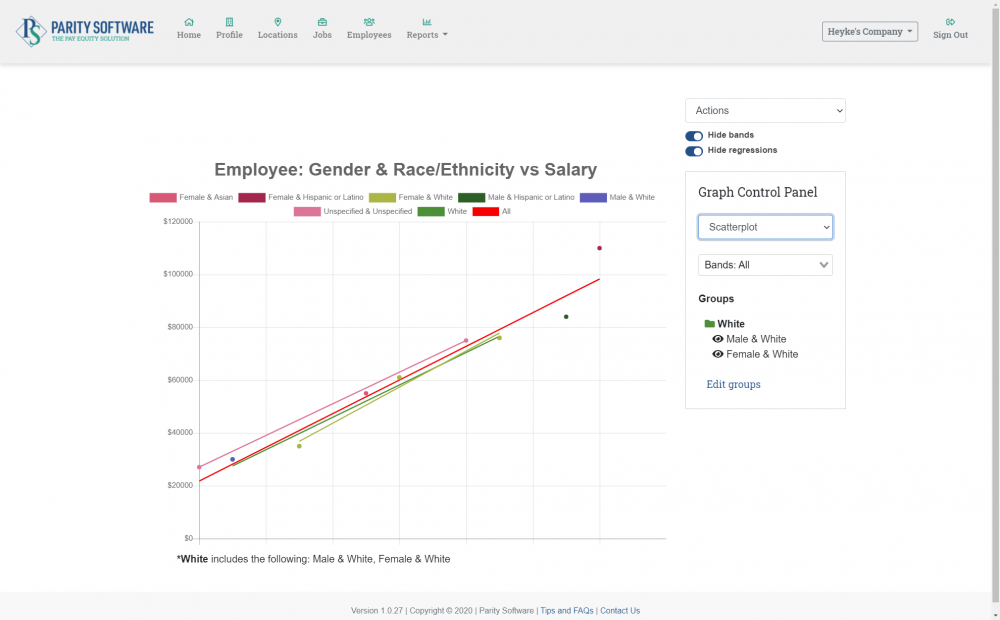Open the Heyke's Company dropdown
The height and width of the screenshot is (620, 1000).
pyautogui.click(x=870, y=31)
